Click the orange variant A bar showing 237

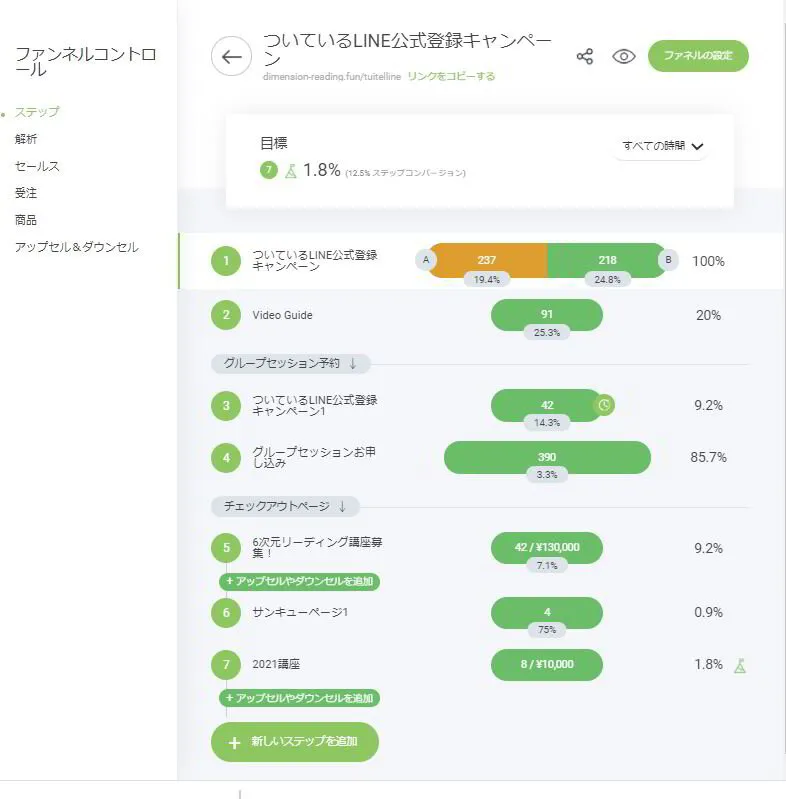pos(487,261)
